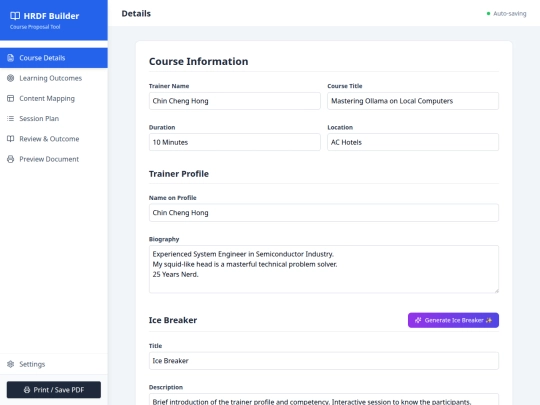Click the Session Plan list icon
The height and width of the screenshot is (405, 540).
click(x=11, y=118)
